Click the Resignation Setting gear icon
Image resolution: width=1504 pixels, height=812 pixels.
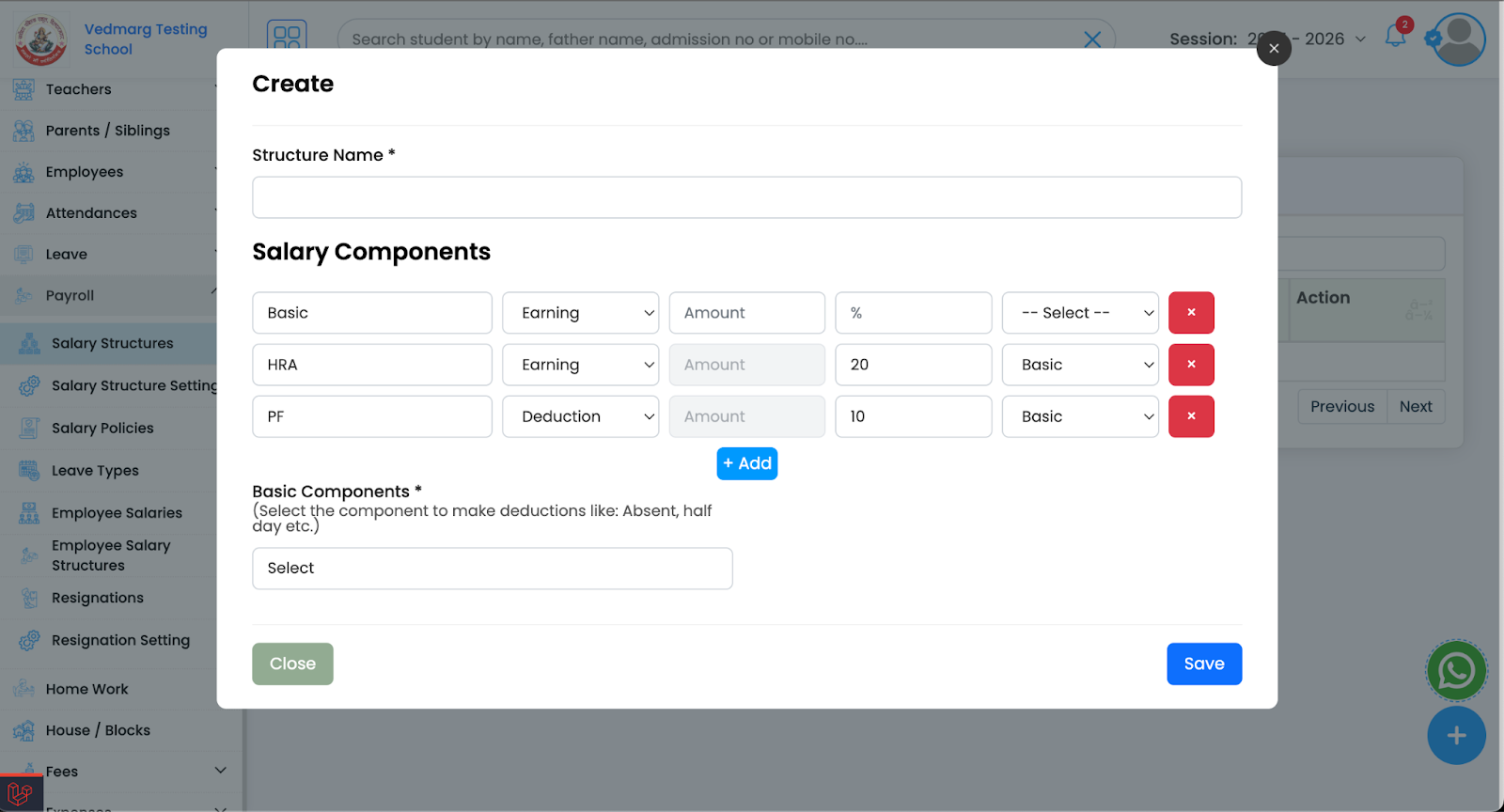pos(29,641)
